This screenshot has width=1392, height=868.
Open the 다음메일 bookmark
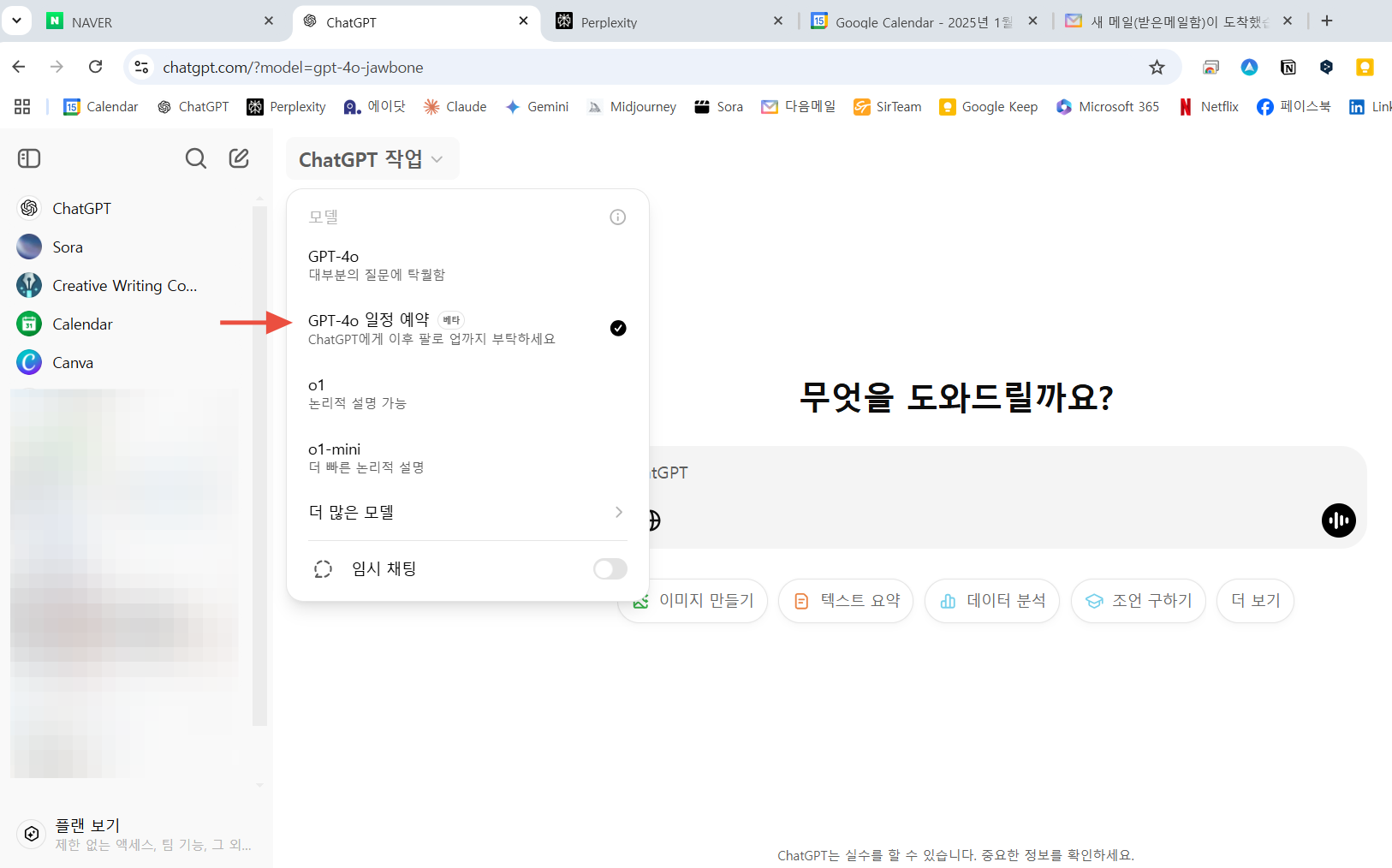[799, 107]
